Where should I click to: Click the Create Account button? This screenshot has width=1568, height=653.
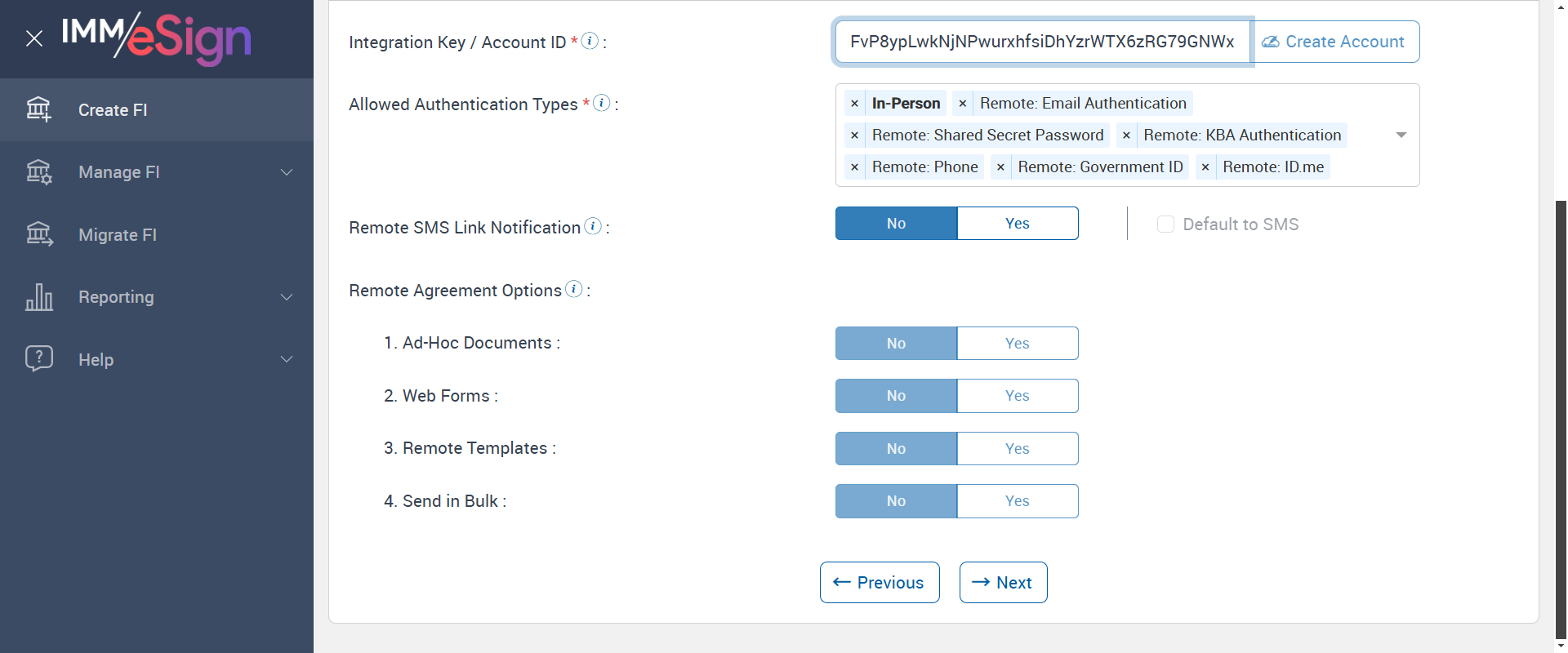[1335, 42]
